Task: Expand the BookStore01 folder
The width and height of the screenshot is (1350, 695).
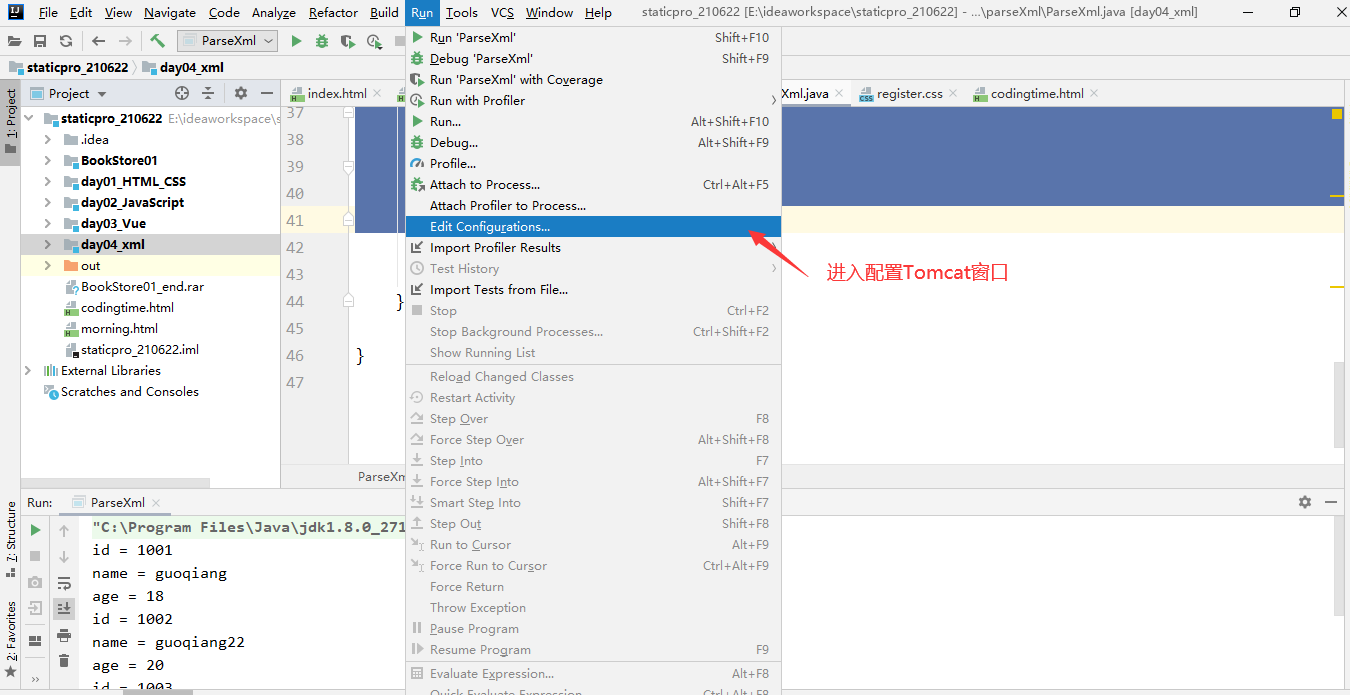Action: 47,160
